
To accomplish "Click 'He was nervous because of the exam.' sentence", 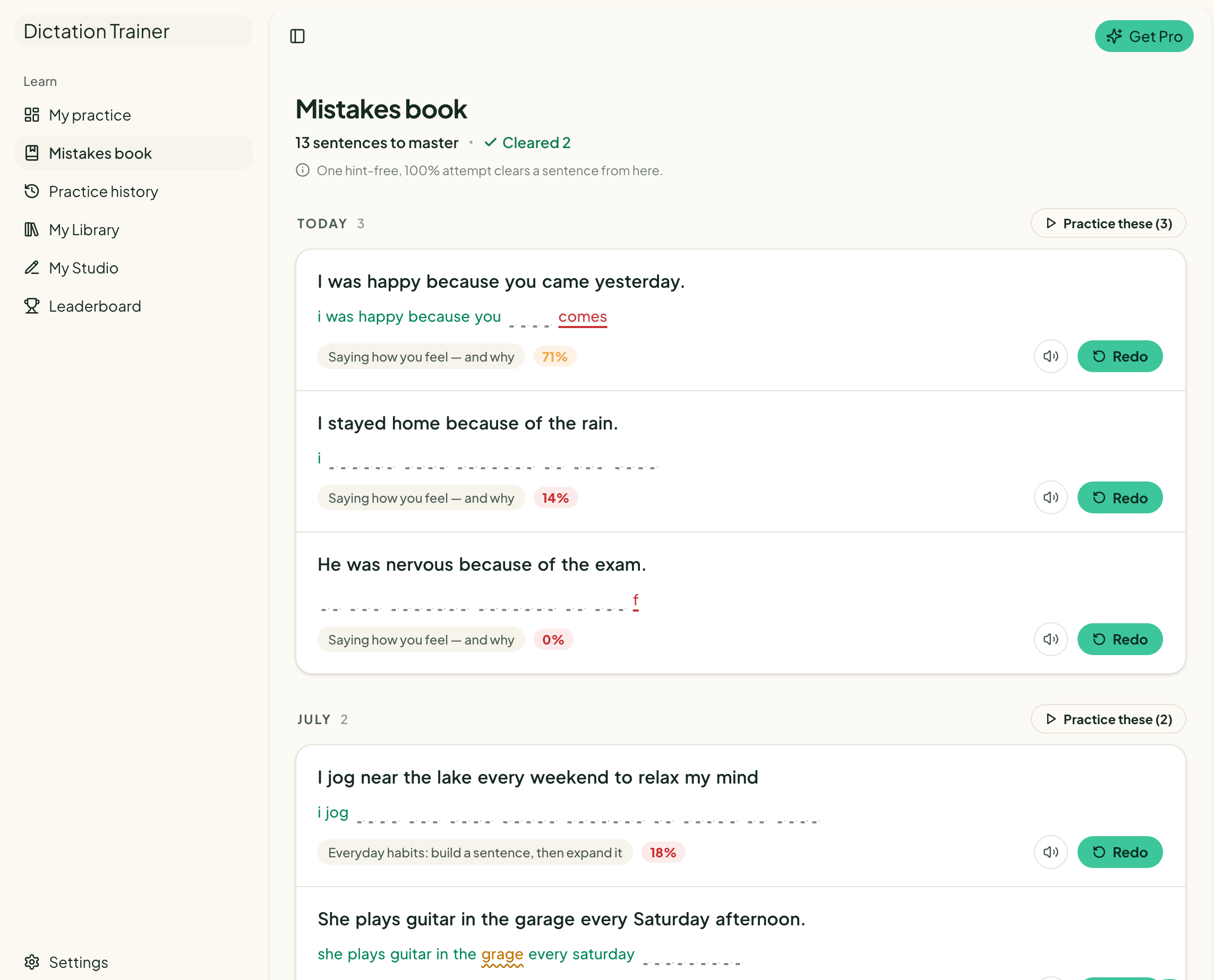I will tap(481, 564).
